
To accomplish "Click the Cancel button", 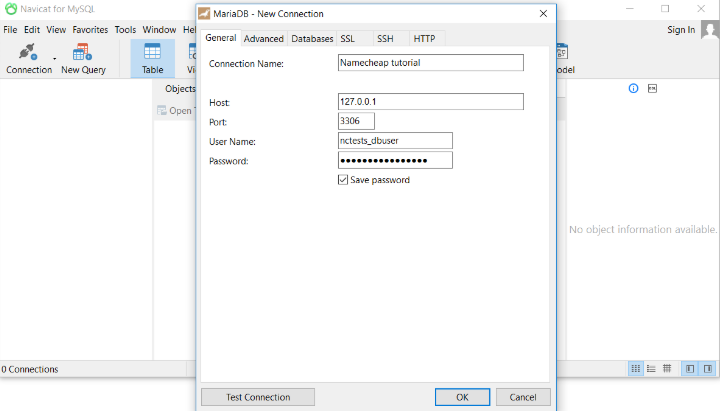I will [x=523, y=397].
